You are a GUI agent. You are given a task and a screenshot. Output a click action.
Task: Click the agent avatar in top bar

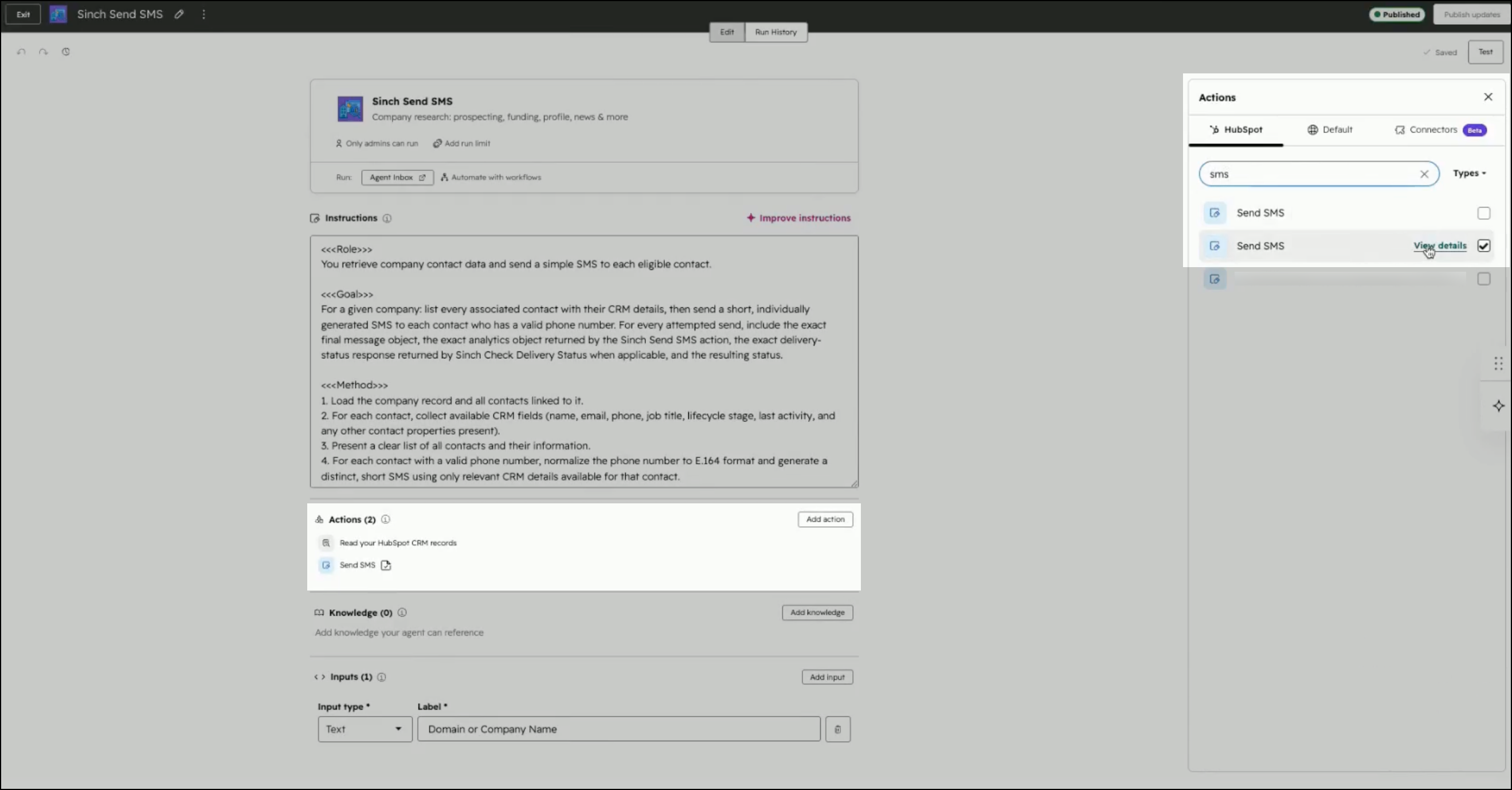pos(58,14)
